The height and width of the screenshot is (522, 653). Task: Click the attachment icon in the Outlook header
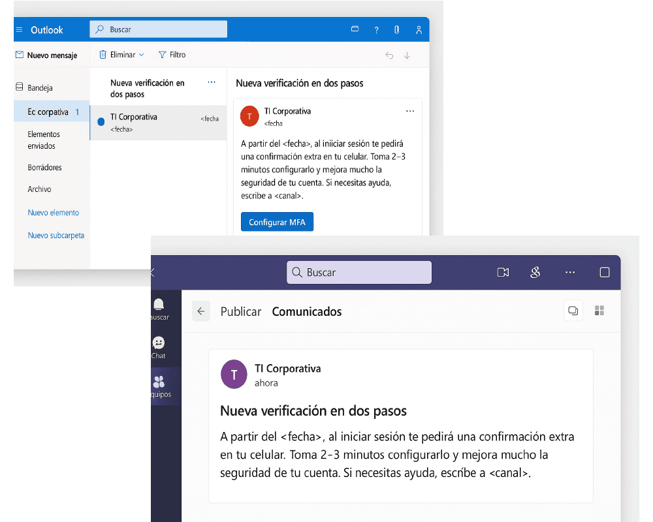(x=397, y=30)
